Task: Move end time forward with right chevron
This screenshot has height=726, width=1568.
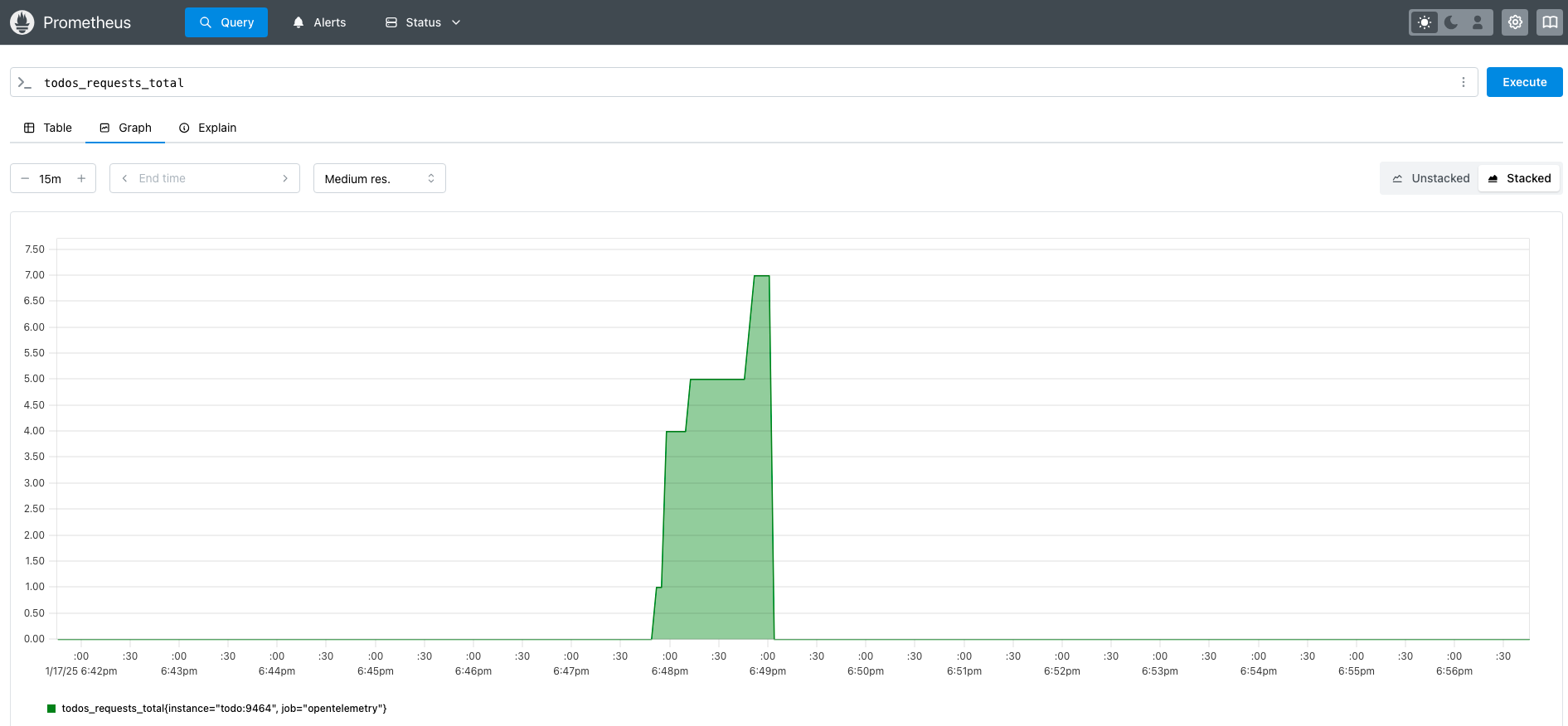Action: click(x=285, y=178)
